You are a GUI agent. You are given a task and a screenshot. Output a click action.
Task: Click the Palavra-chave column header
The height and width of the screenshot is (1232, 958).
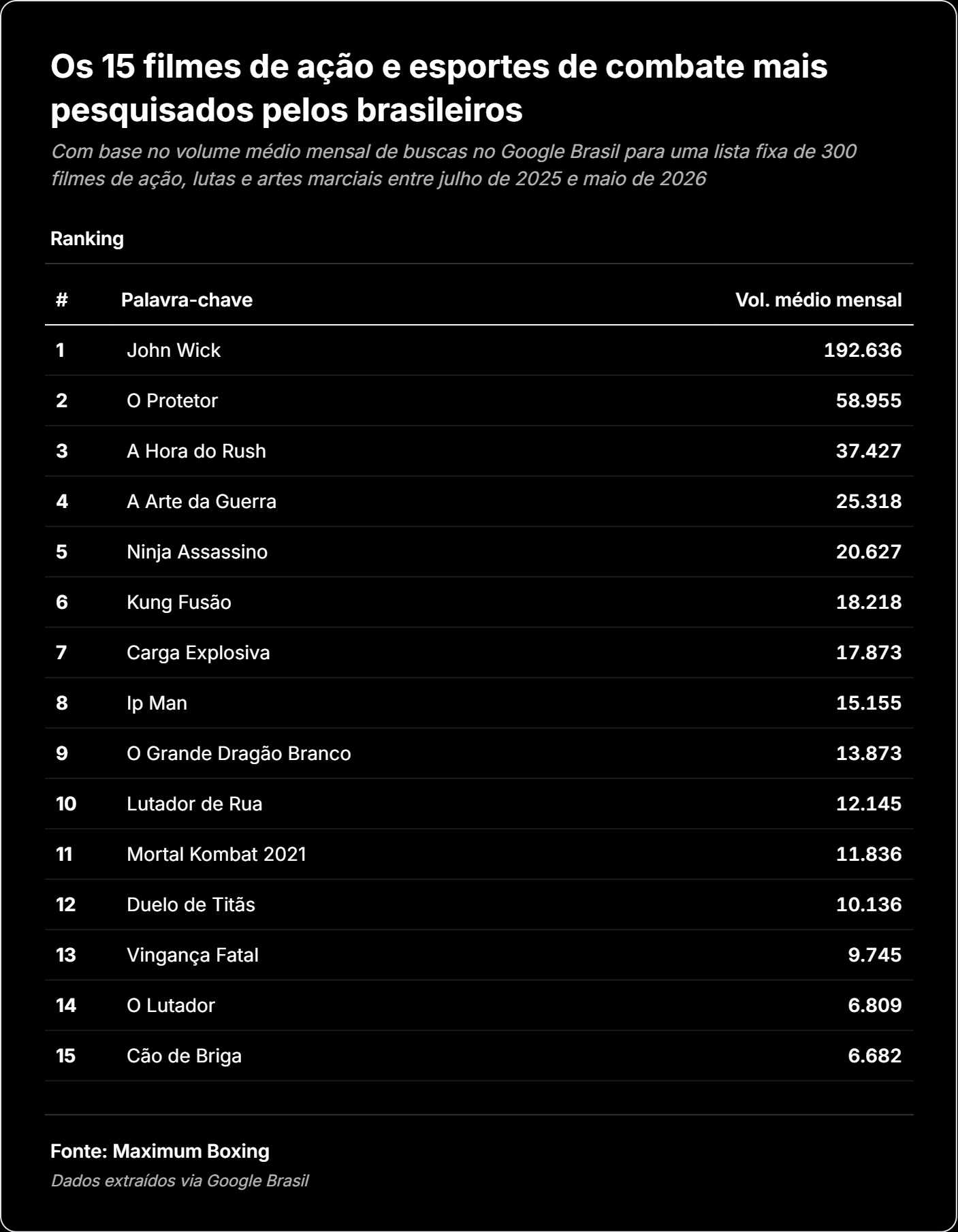(187, 300)
